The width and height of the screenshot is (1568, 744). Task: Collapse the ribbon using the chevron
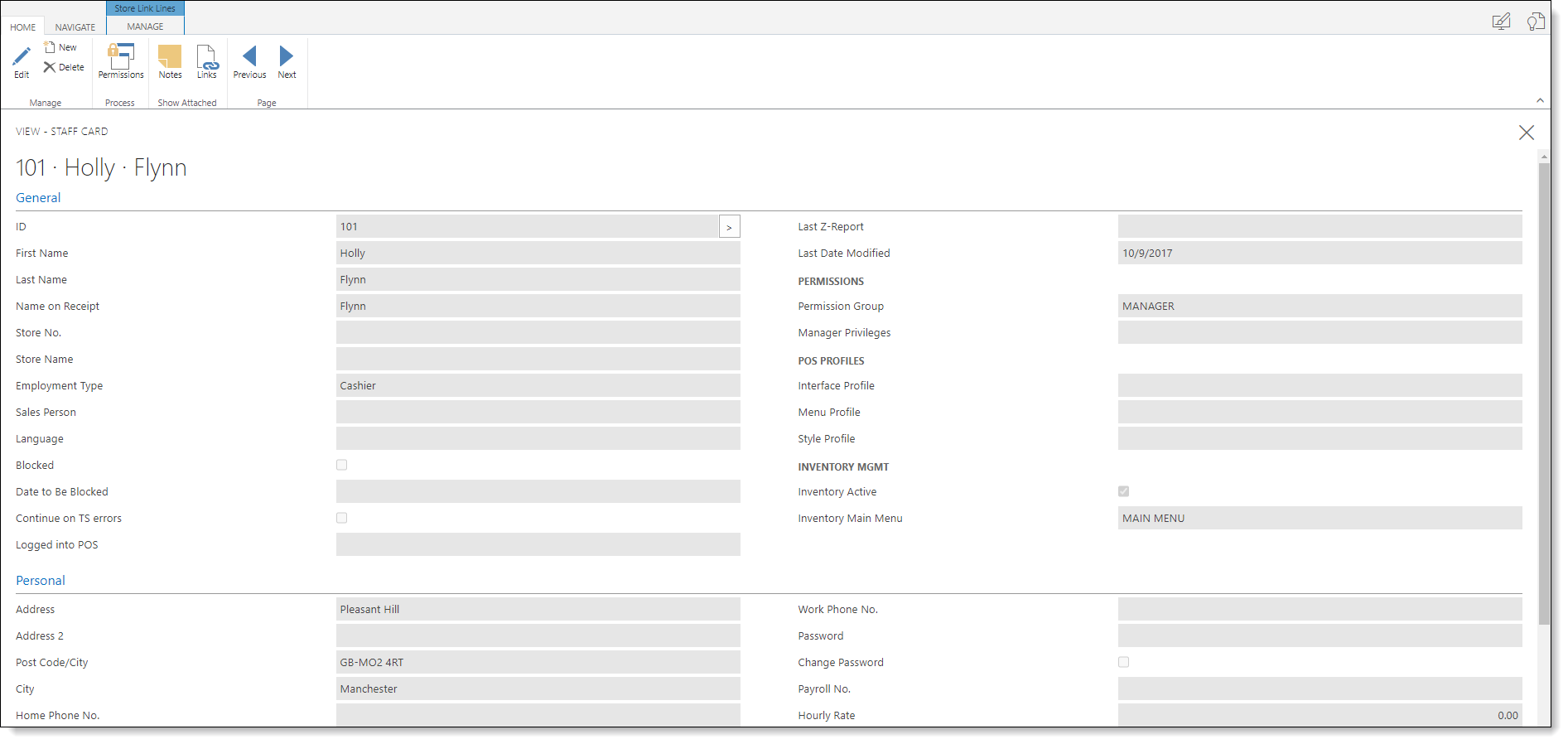tap(1540, 100)
